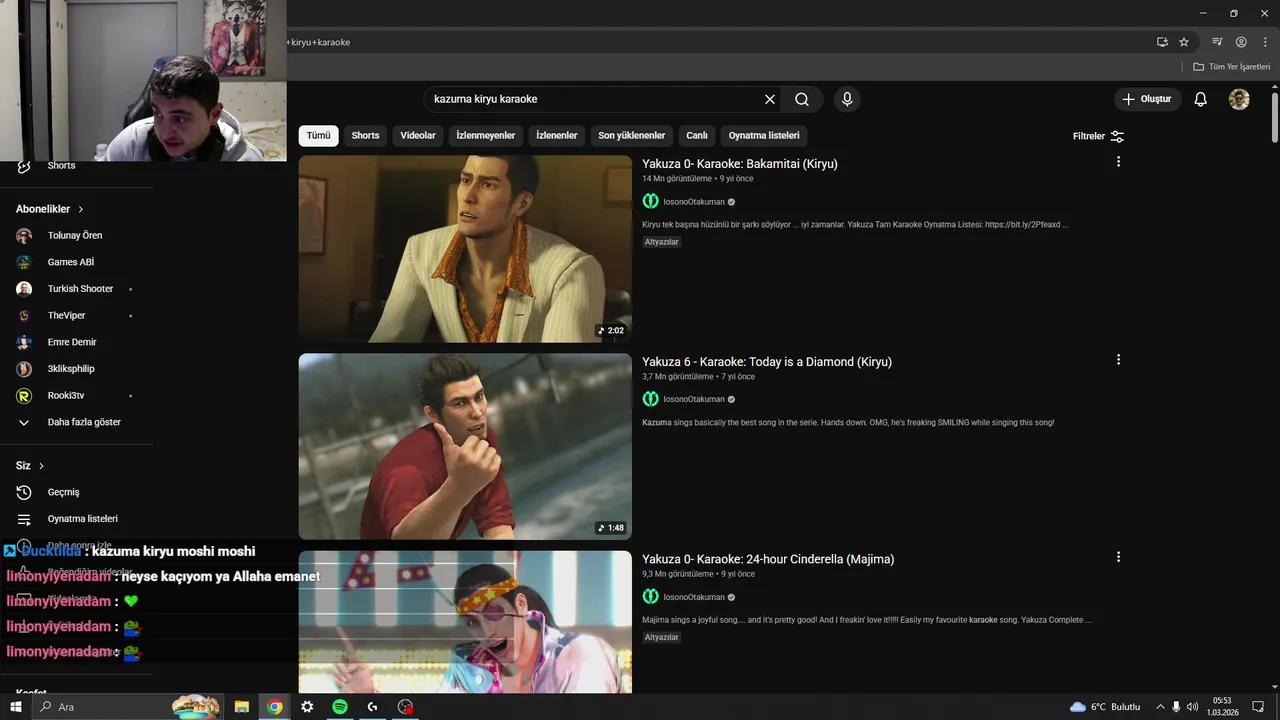This screenshot has width=1280, height=720.
Task: Click title Yakuza 0- Karaoke: 24-hour Cinderella
Action: click(x=768, y=559)
